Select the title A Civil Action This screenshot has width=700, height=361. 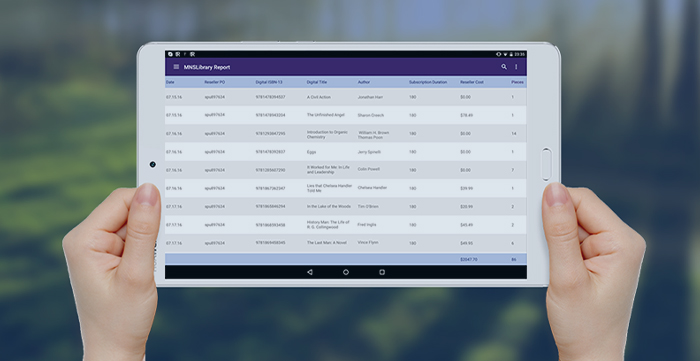319,97
